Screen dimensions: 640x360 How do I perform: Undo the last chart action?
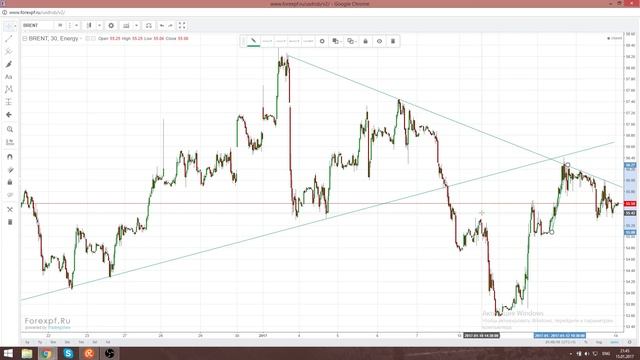click(x=162, y=25)
